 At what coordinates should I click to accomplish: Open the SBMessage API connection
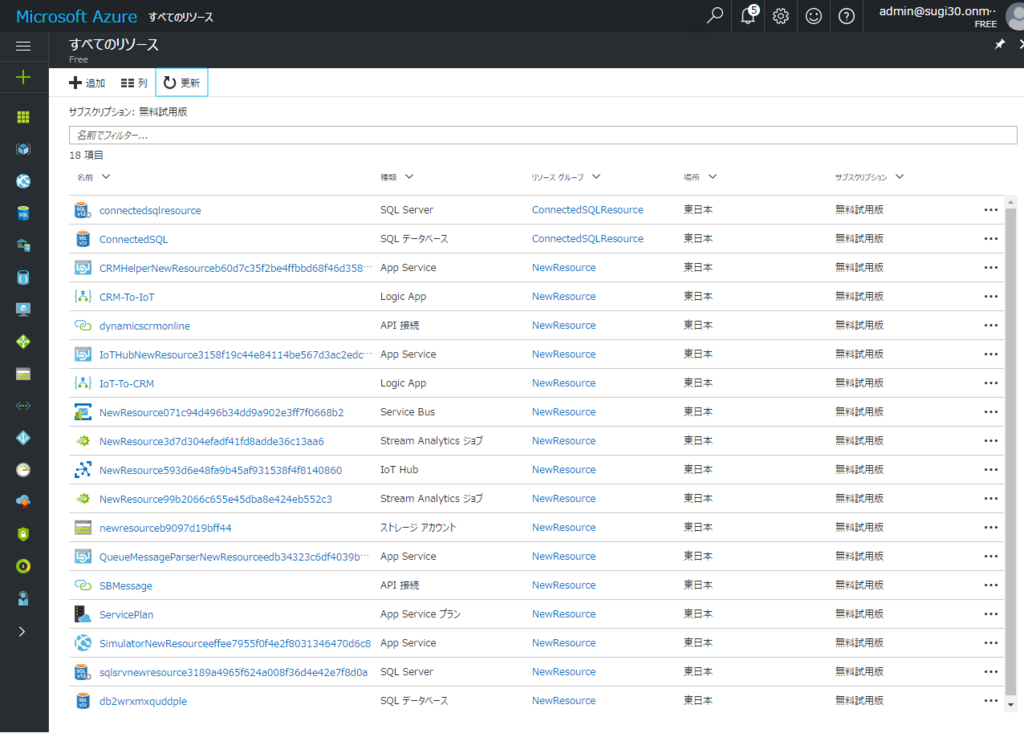coord(125,586)
